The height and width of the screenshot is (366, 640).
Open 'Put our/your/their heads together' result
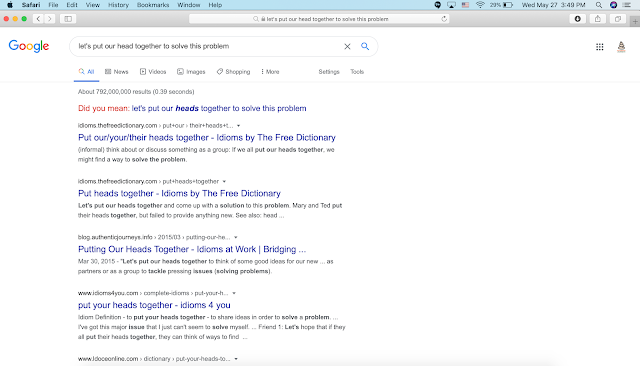click(207, 138)
